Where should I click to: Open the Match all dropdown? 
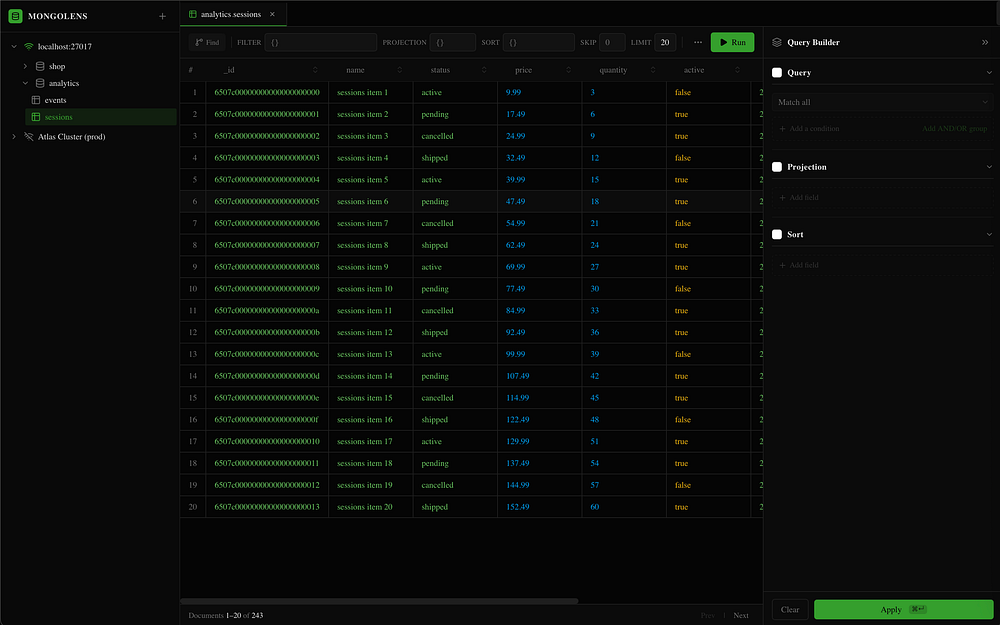click(x=883, y=102)
